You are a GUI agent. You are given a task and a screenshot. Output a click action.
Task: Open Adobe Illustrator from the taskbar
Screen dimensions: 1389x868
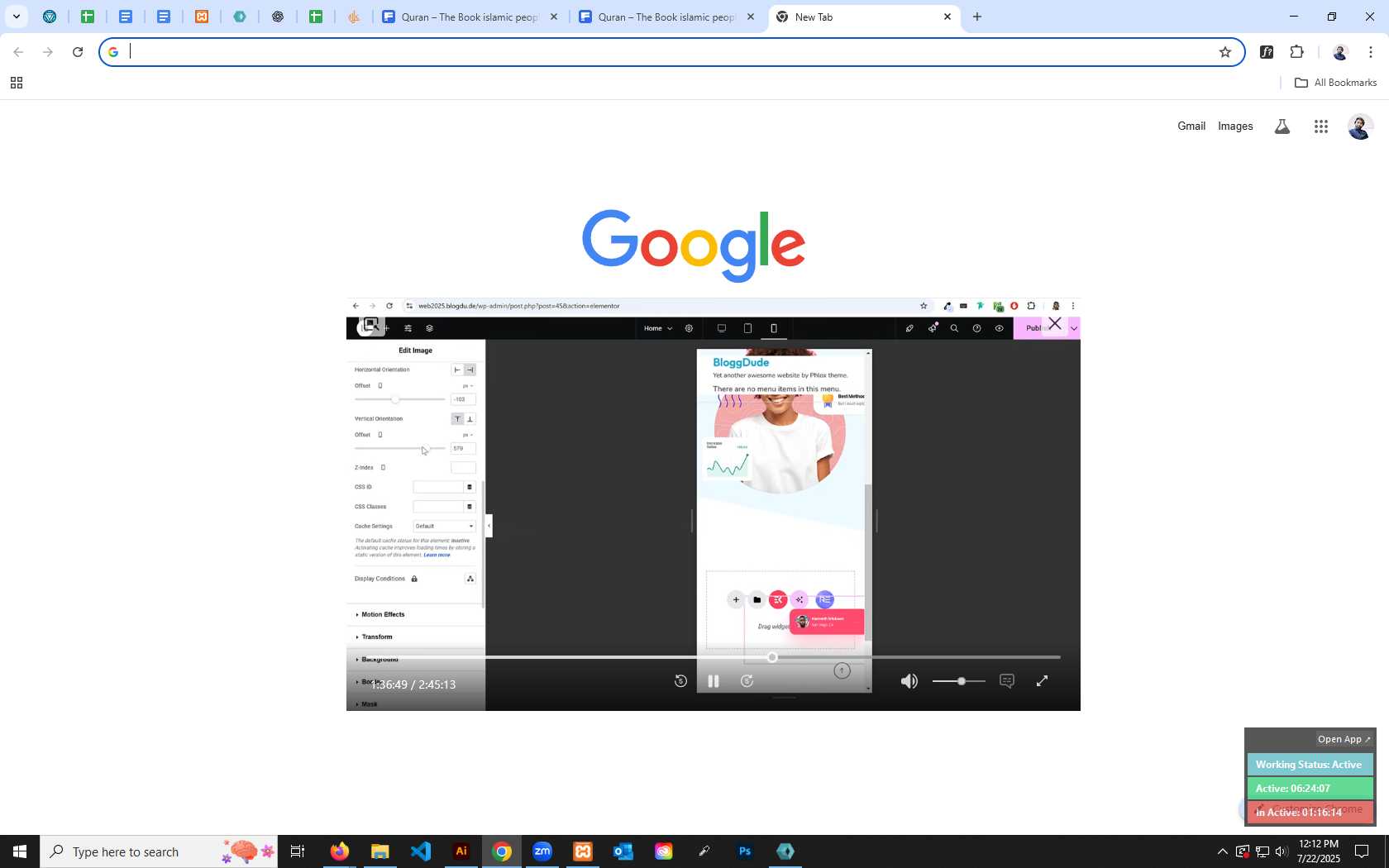(461, 851)
